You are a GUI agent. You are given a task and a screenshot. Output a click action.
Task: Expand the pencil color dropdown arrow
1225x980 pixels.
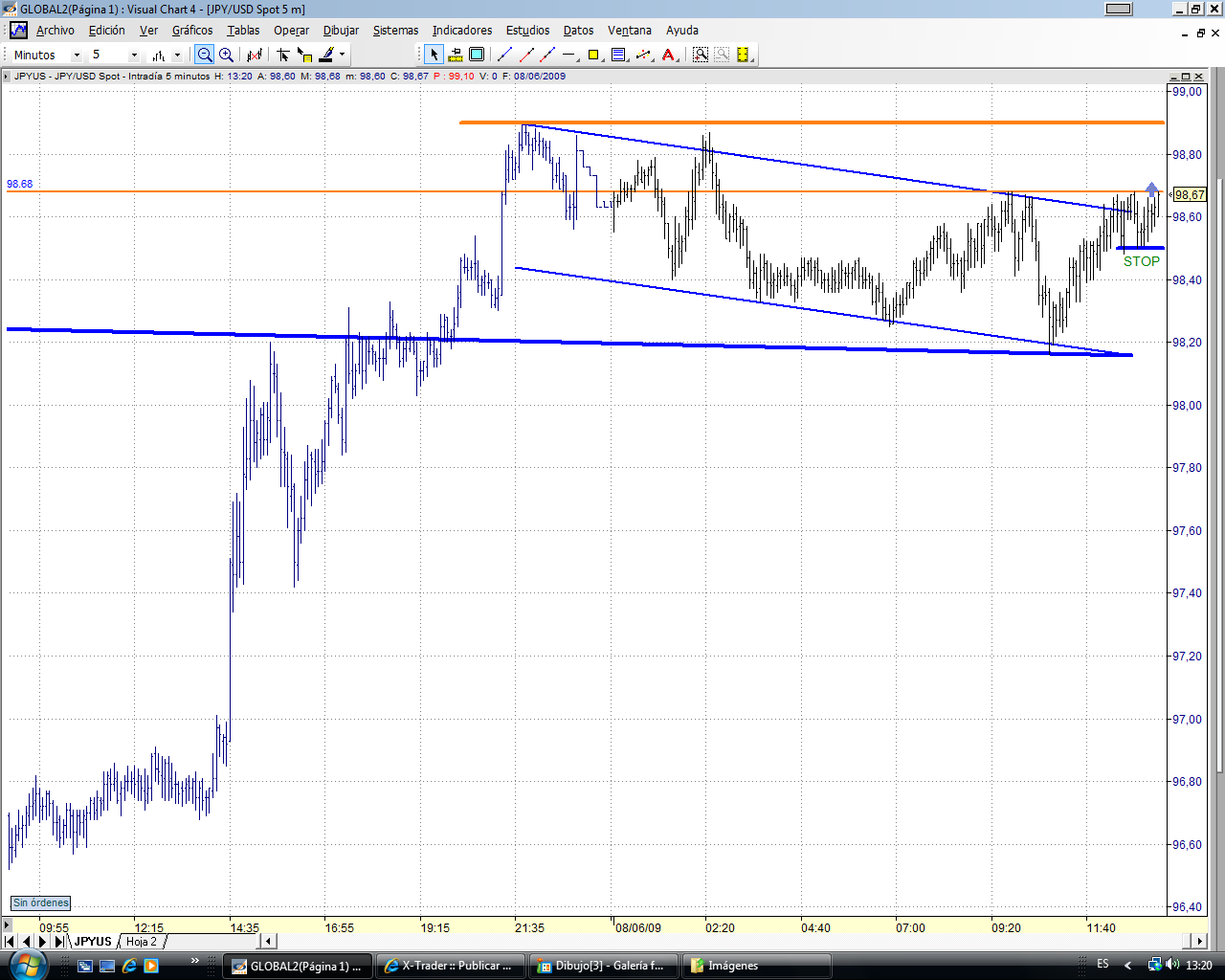342,55
